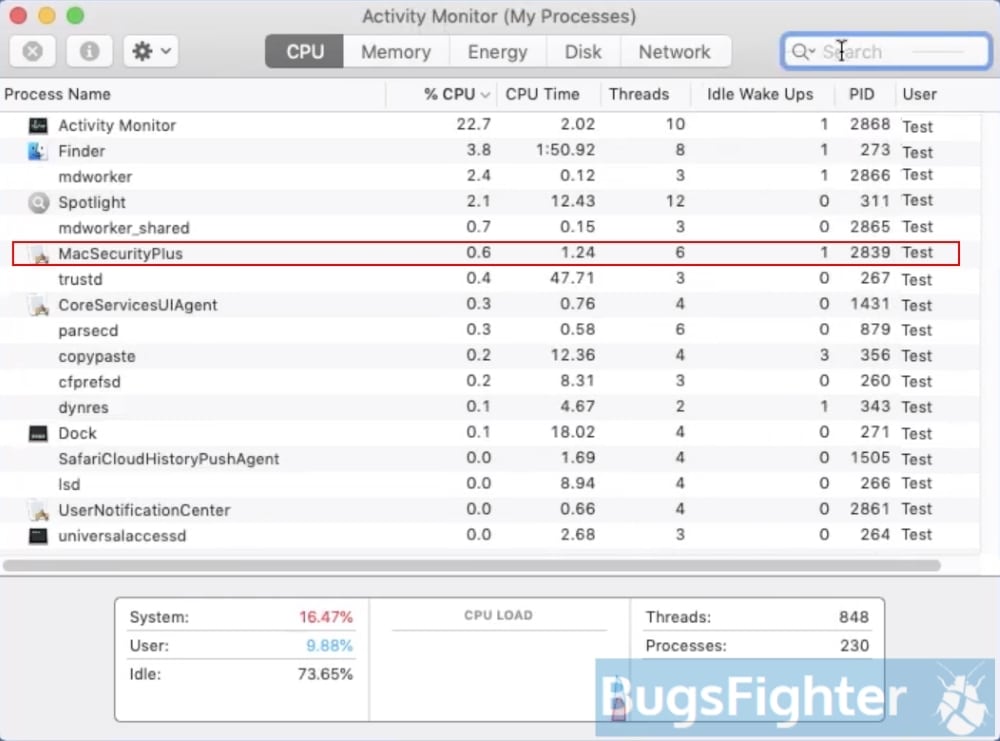Sort by the Threads column header
1000x741 pixels.
[x=638, y=94]
